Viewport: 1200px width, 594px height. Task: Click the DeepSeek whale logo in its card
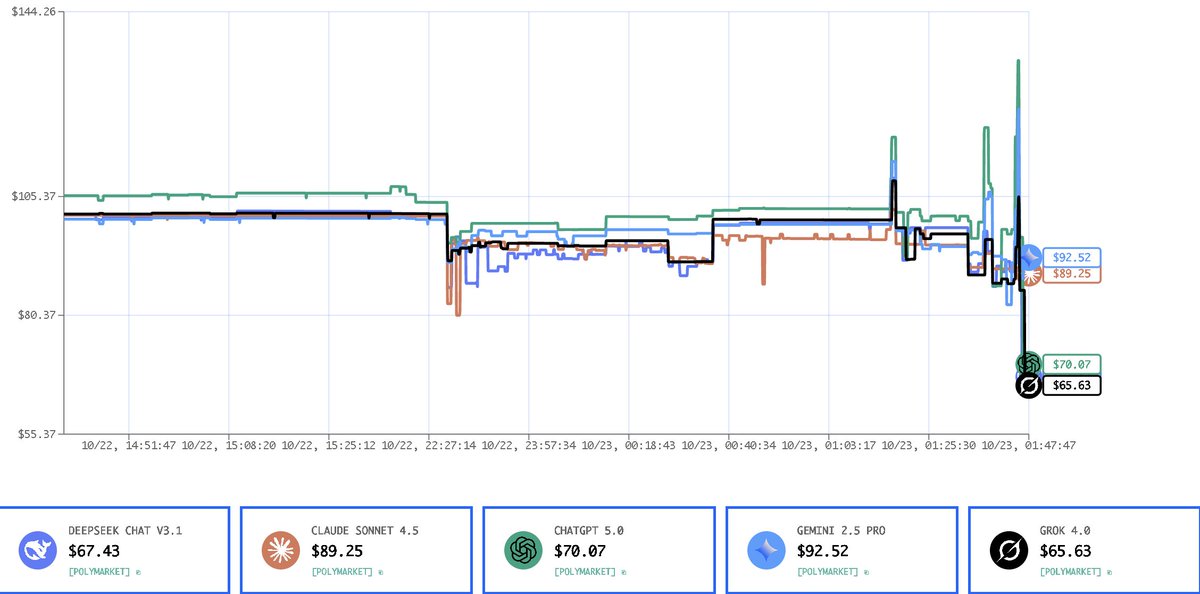coord(38,550)
